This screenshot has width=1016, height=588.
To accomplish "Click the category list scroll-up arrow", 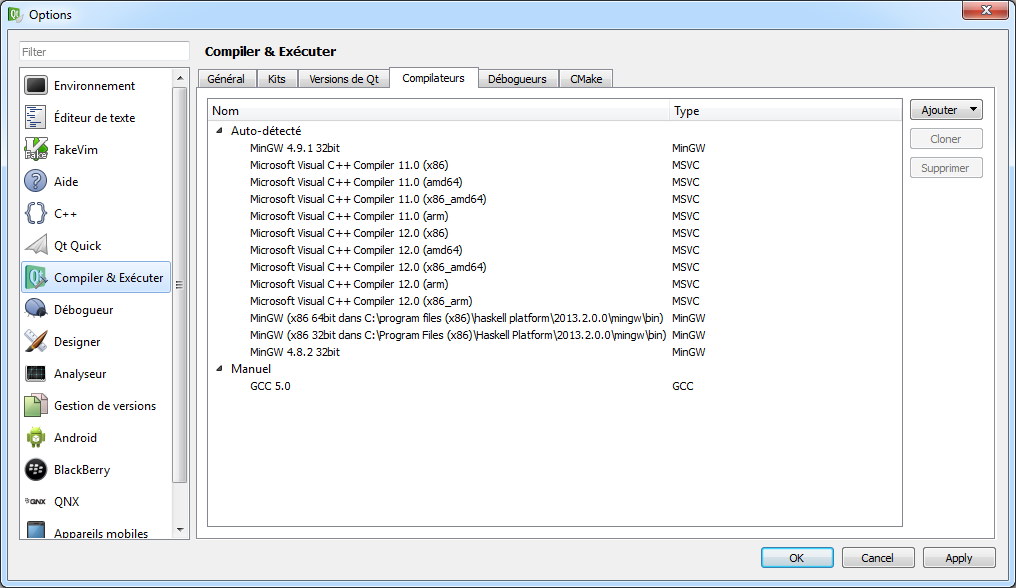I will click(180, 78).
